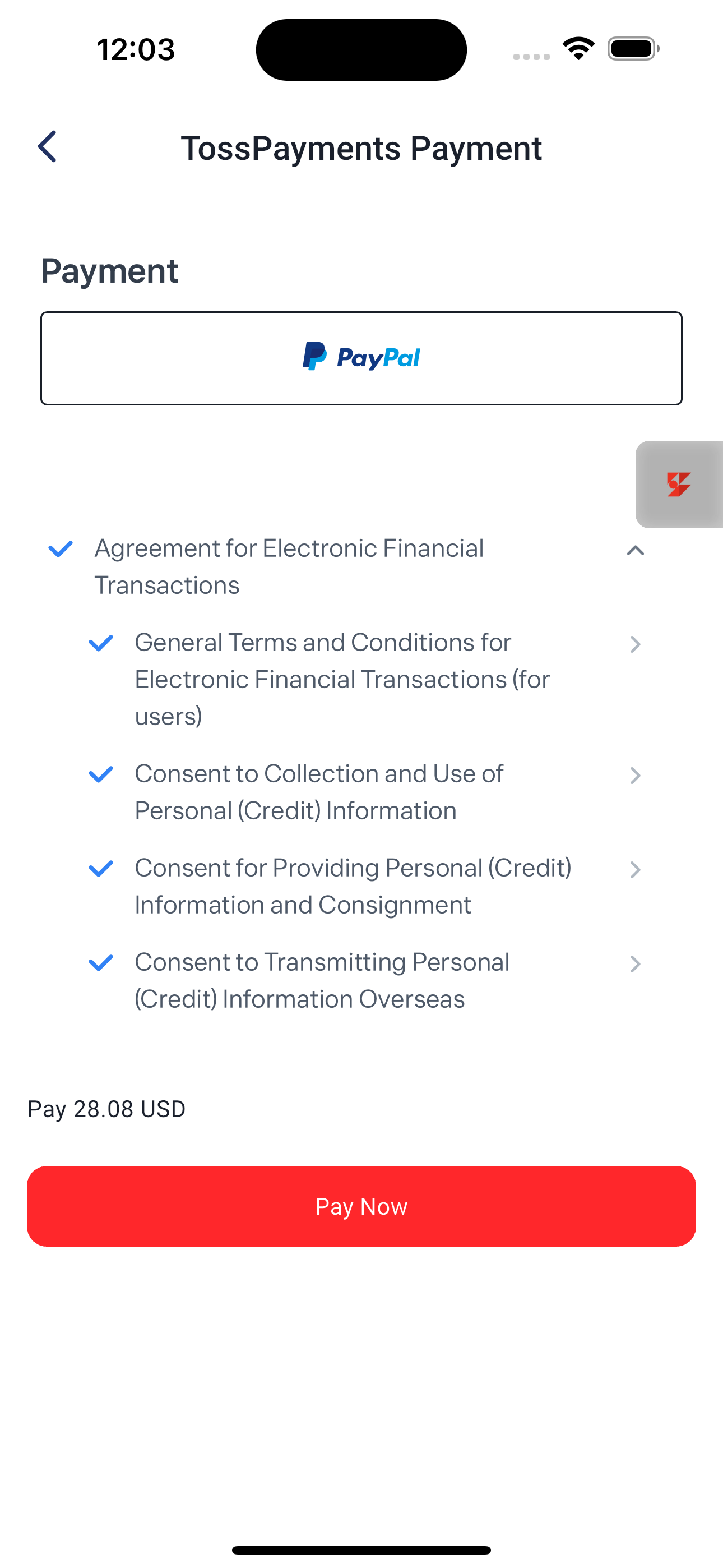The width and height of the screenshot is (723, 1568).
Task: Tap the PayPal logo
Action: pos(361,357)
